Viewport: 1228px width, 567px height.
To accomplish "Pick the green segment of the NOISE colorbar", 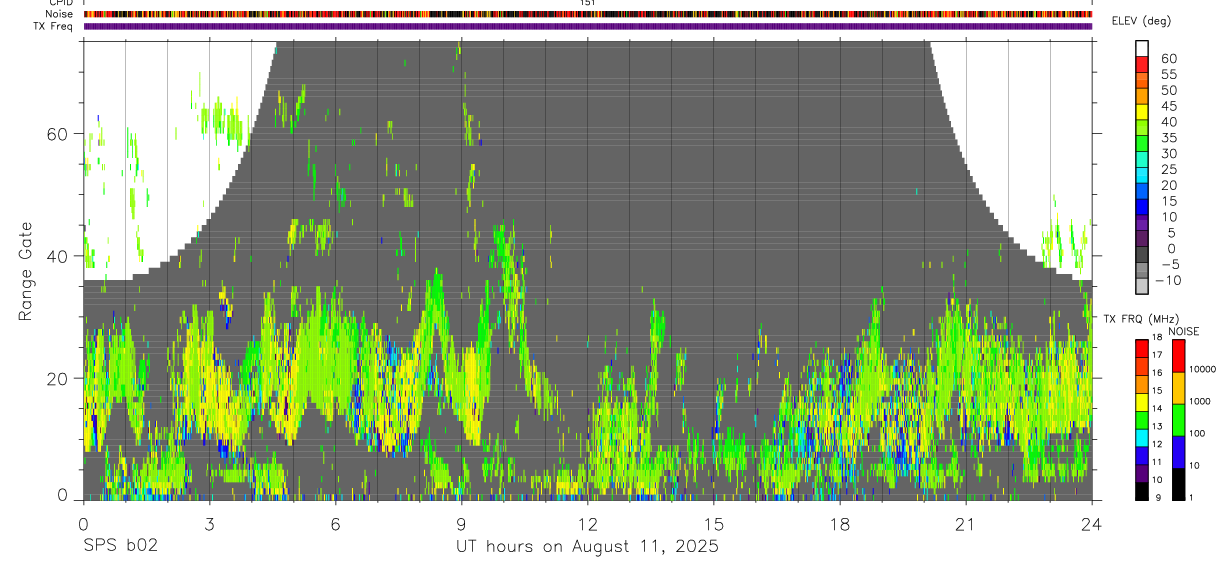I will [x=1178, y=420].
